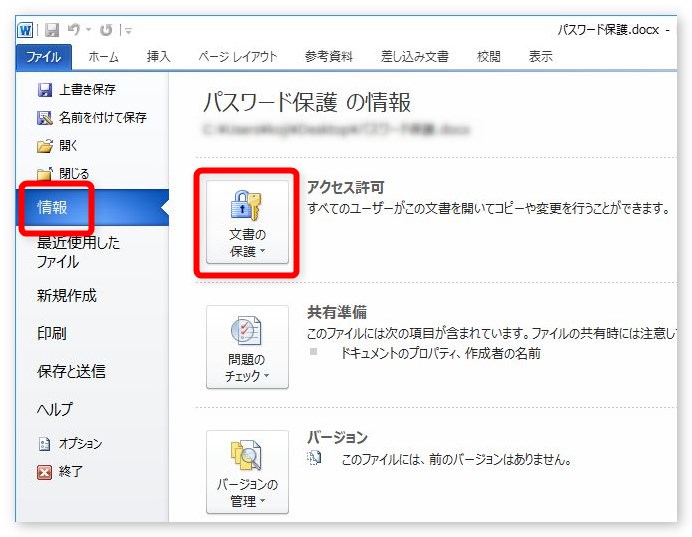Click the オプション settings icon
Viewport: 692px width, 537px height.
[x=45, y=444]
